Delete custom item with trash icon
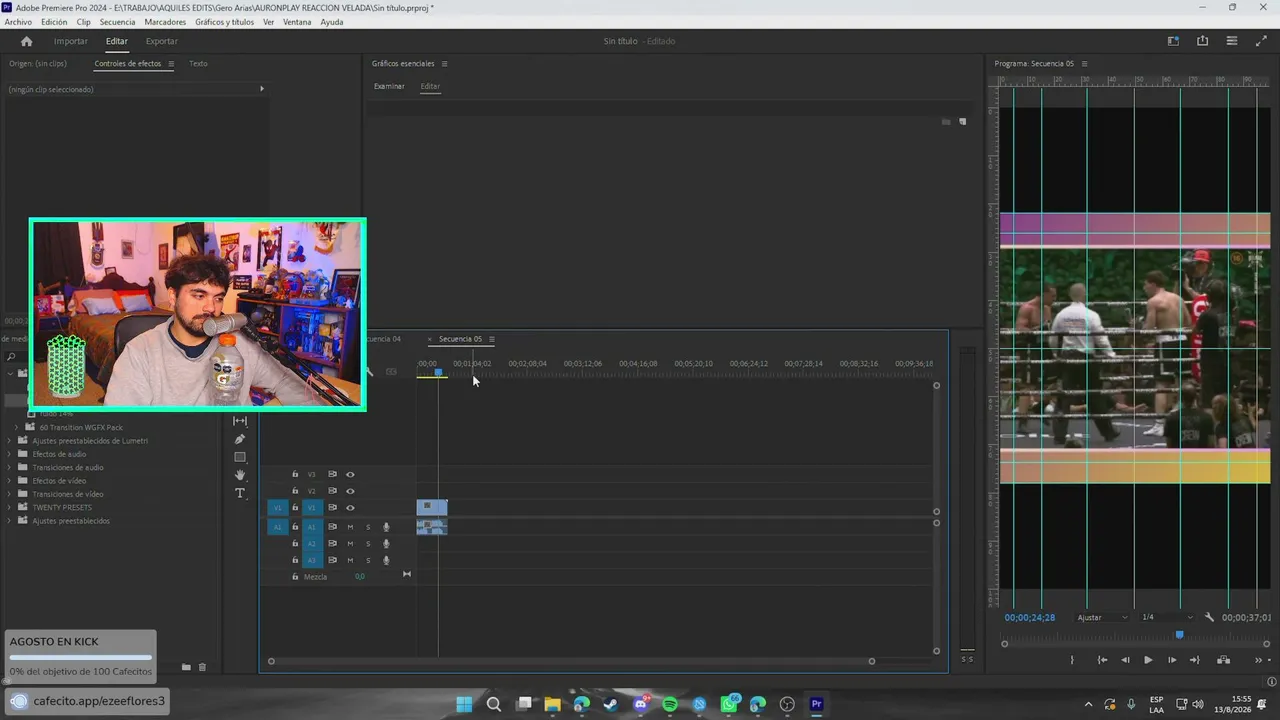Image resolution: width=1280 pixels, height=720 pixels. [x=202, y=667]
